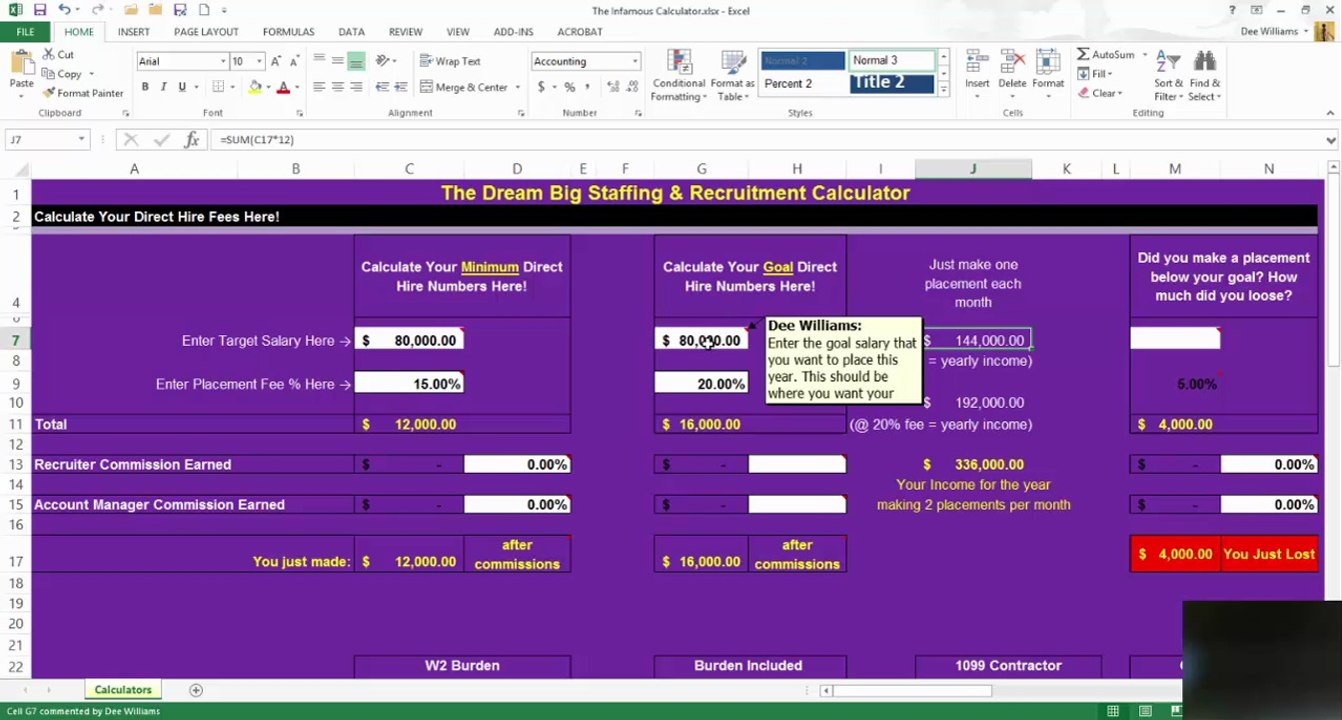This screenshot has width=1342, height=720.
Task: Open the Clear dropdown
Action: tap(1100, 93)
